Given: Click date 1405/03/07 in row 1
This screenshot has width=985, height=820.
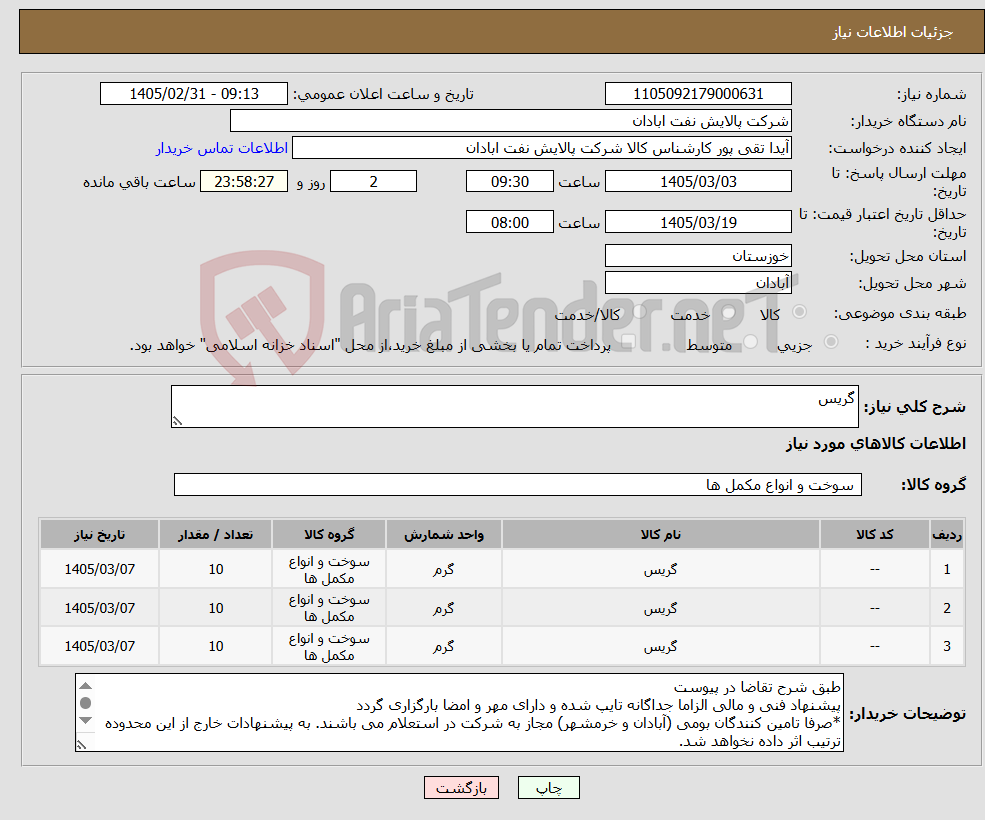Looking at the screenshot, I should coord(99,569).
